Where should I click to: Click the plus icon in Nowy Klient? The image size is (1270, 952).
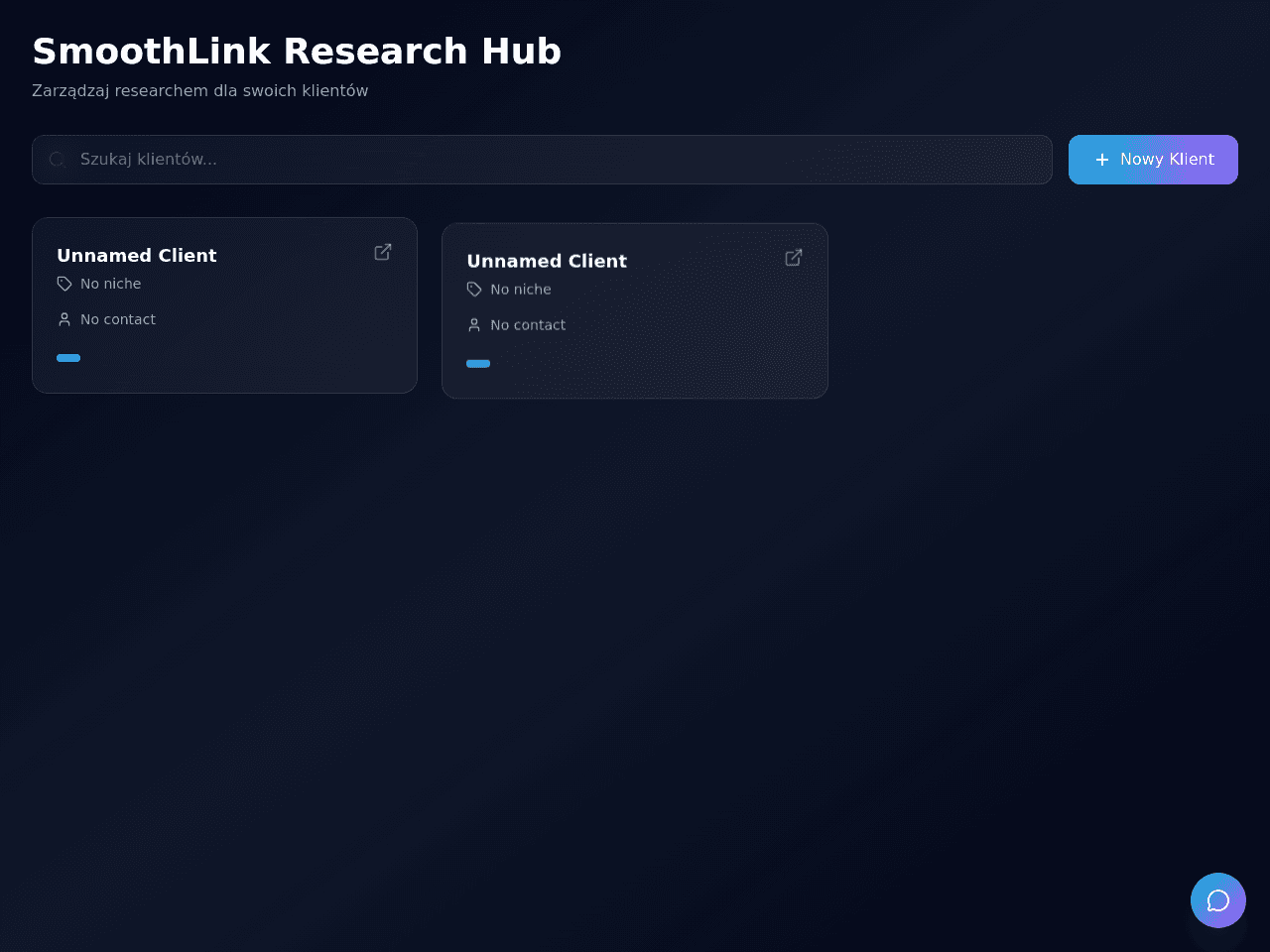(1102, 160)
